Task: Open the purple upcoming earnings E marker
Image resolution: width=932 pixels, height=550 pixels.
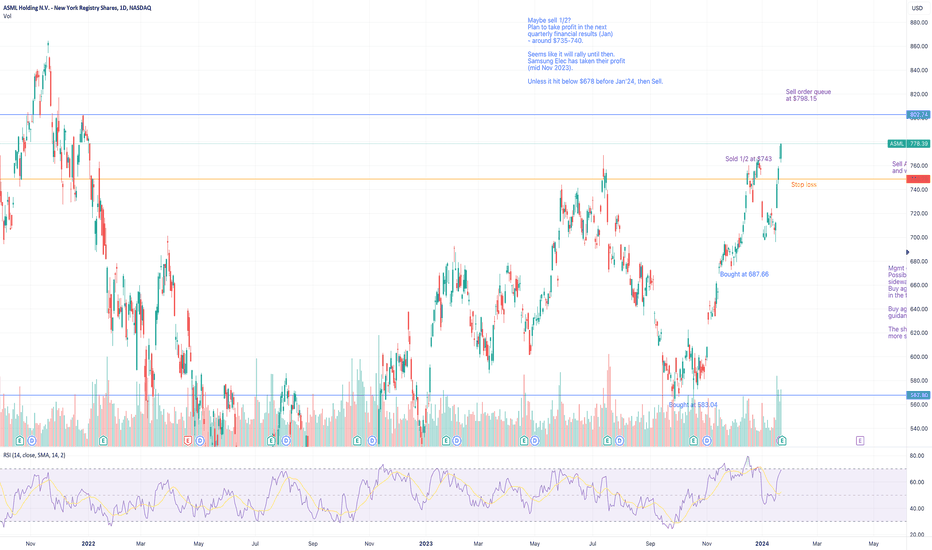Action: point(859,441)
